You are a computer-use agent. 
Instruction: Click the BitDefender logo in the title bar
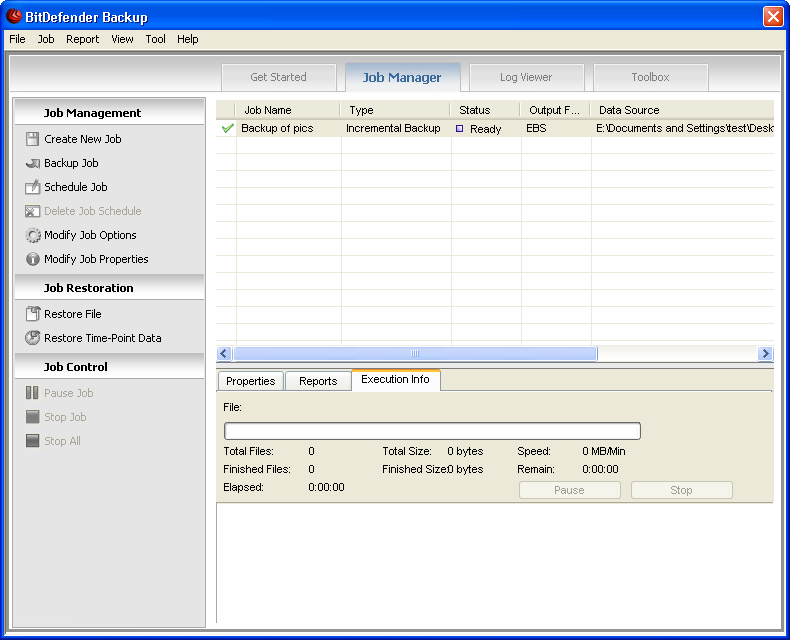[14, 16]
